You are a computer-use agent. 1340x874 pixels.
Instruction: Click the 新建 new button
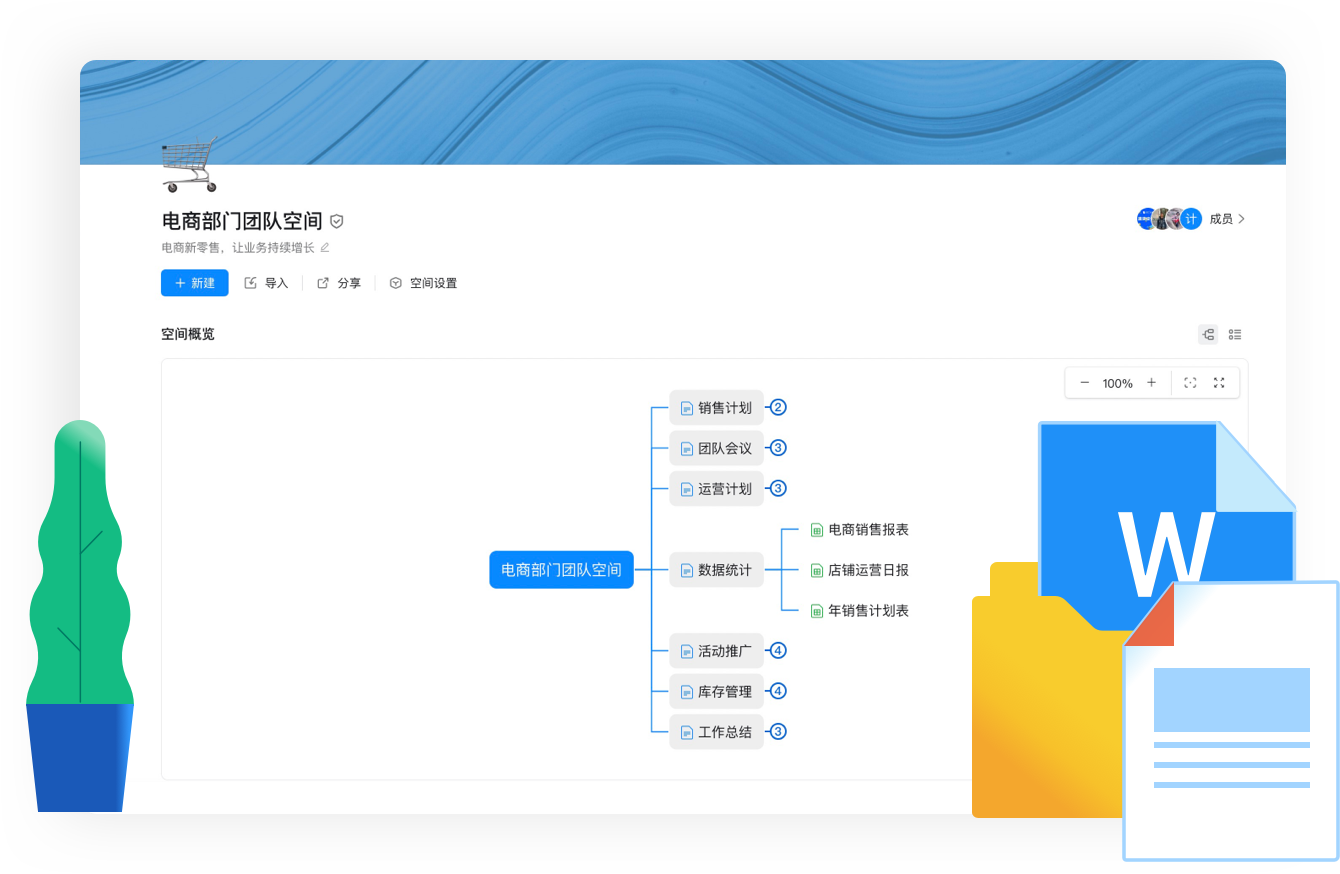click(195, 283)
